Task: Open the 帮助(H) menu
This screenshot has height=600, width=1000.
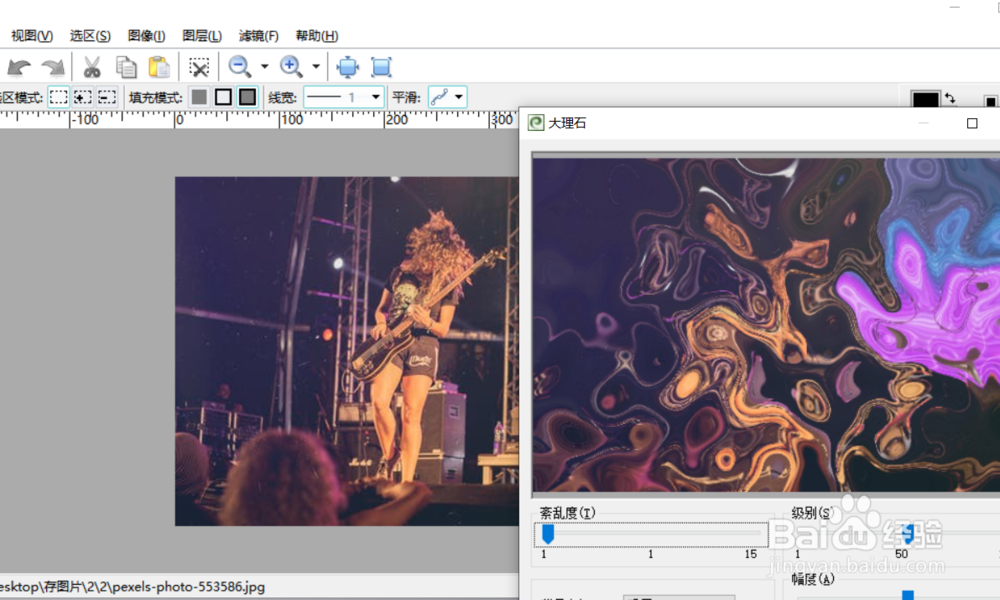Action: click(316, 36)
